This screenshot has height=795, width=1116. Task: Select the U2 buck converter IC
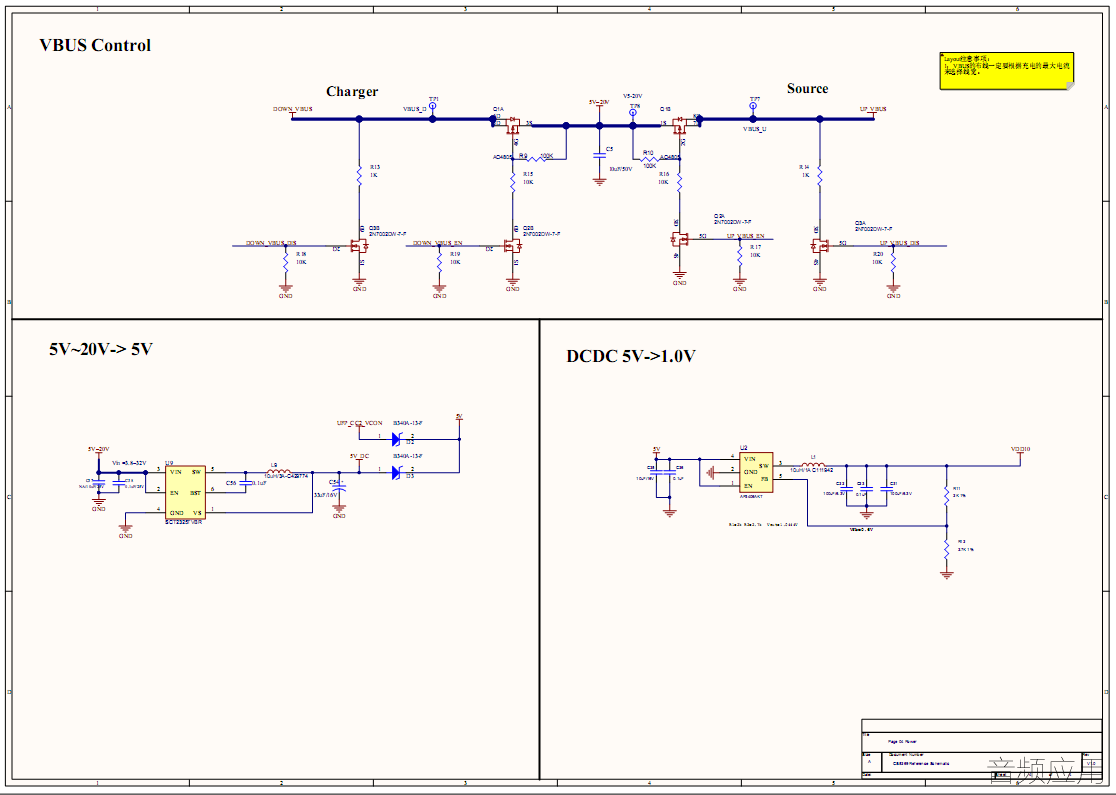757,473
